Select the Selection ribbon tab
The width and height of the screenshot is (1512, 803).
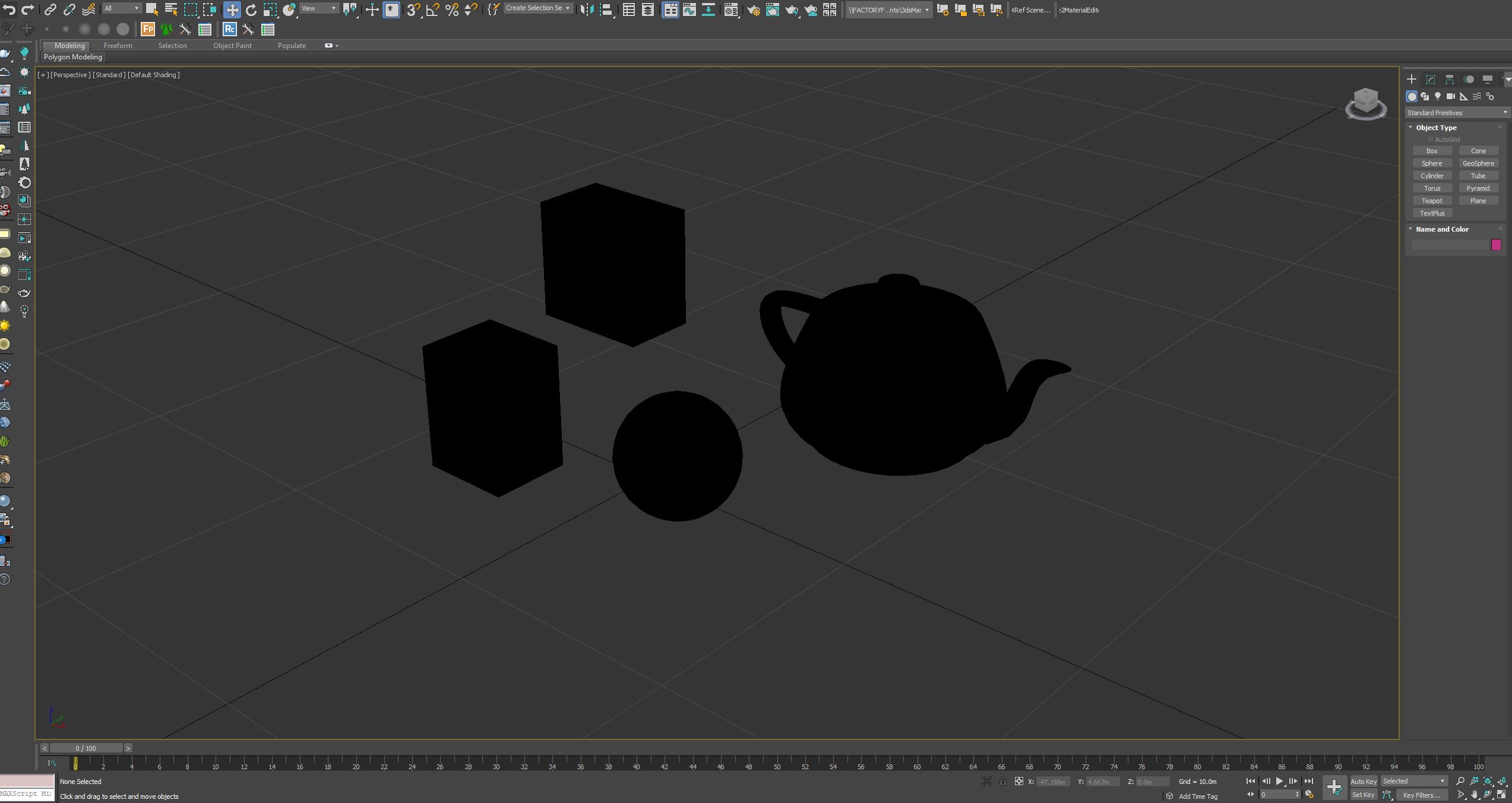tap(172, 45)
